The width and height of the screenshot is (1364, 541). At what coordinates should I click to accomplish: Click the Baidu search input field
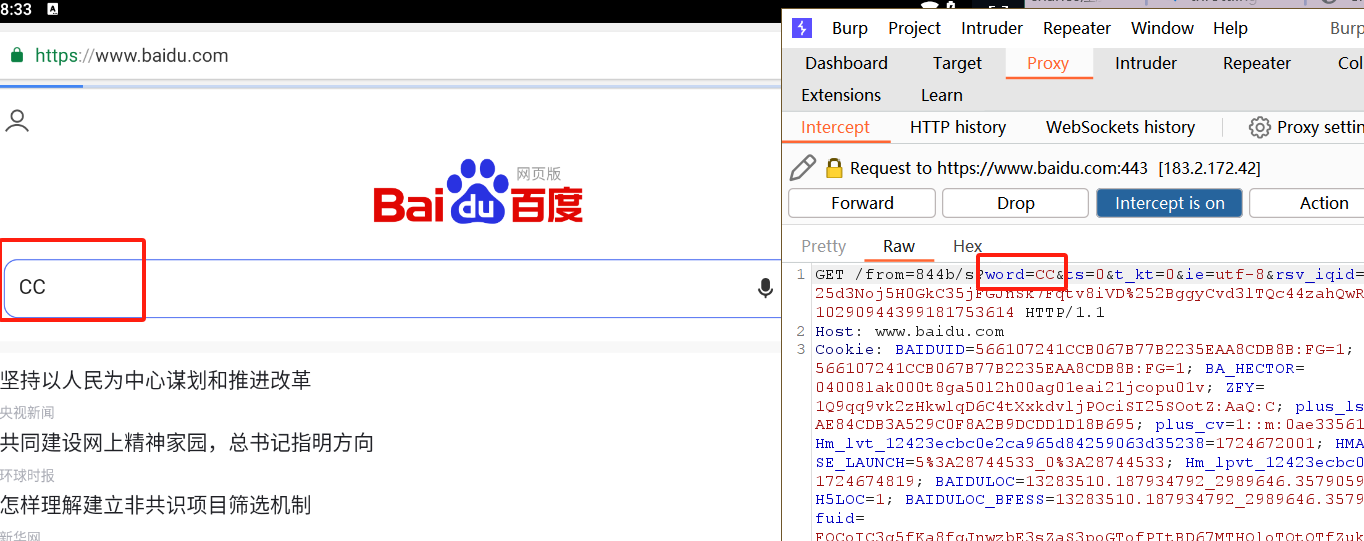(x=392, y=288)
